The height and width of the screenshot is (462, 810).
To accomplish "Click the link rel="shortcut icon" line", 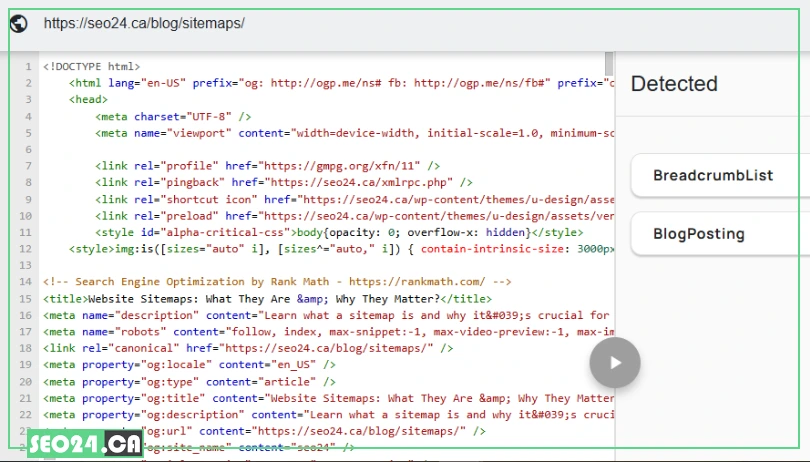I will [354, 199].
